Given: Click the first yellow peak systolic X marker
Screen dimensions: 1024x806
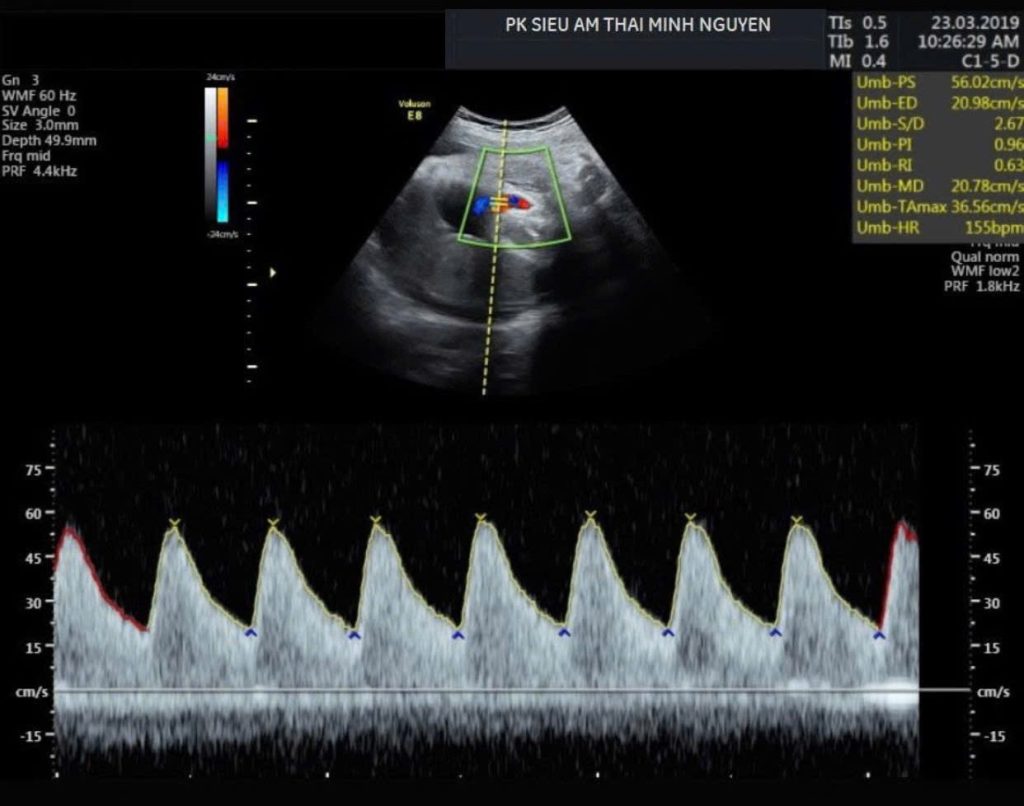Looking at the screenshot, I should (175, 523).
